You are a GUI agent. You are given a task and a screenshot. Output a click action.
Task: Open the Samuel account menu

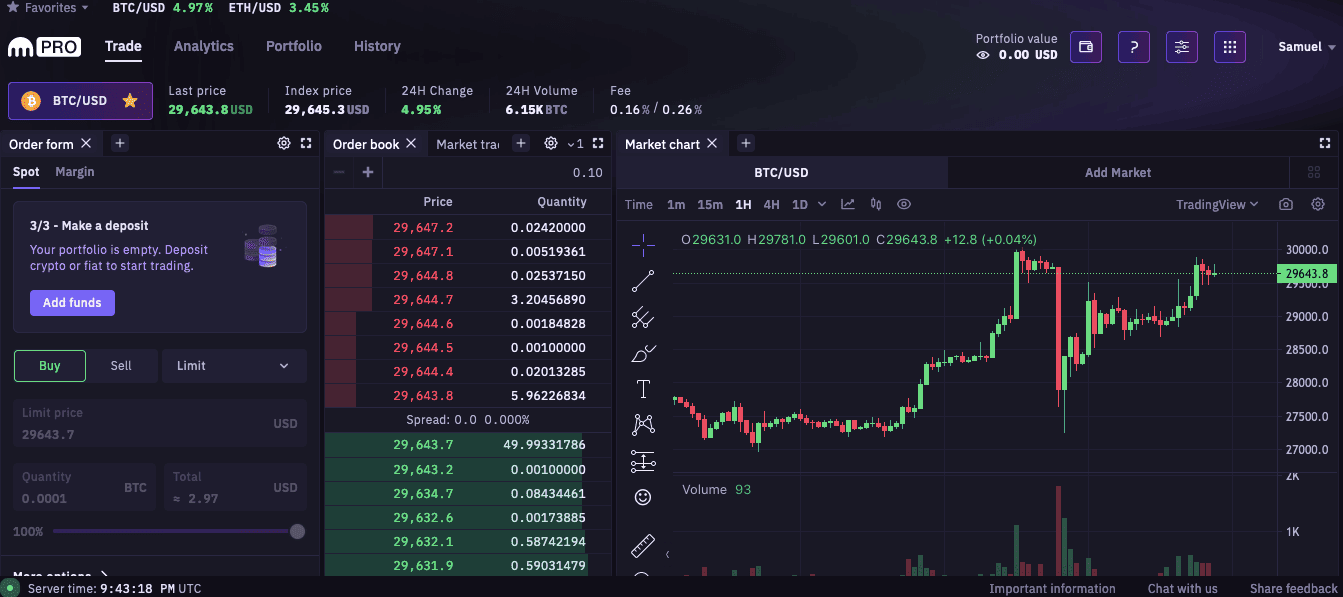[x=1307, y=47]
